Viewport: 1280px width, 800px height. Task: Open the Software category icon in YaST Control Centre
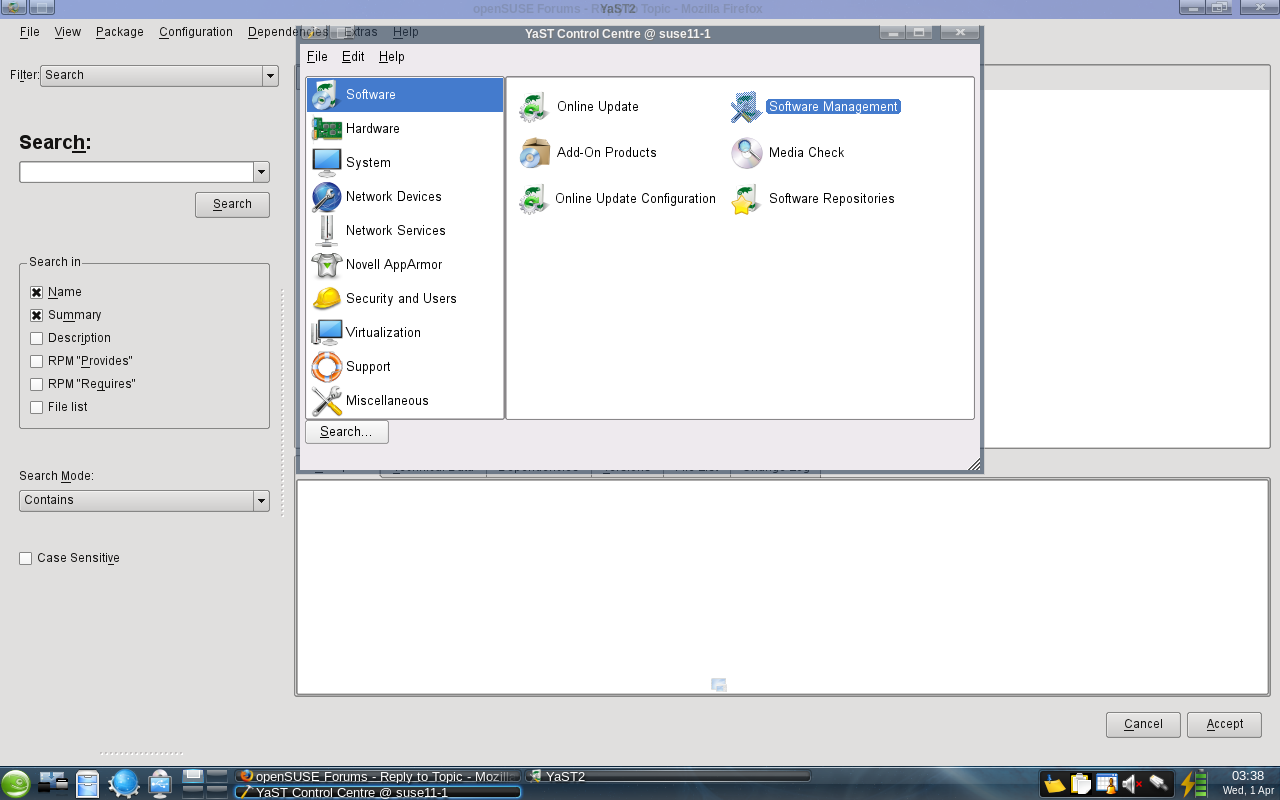[326, 95]
